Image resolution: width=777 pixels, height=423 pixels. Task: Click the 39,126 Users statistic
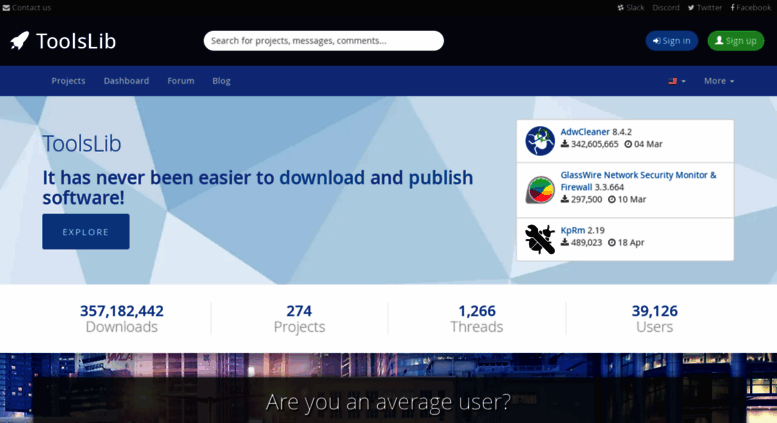tap(655, 318)
